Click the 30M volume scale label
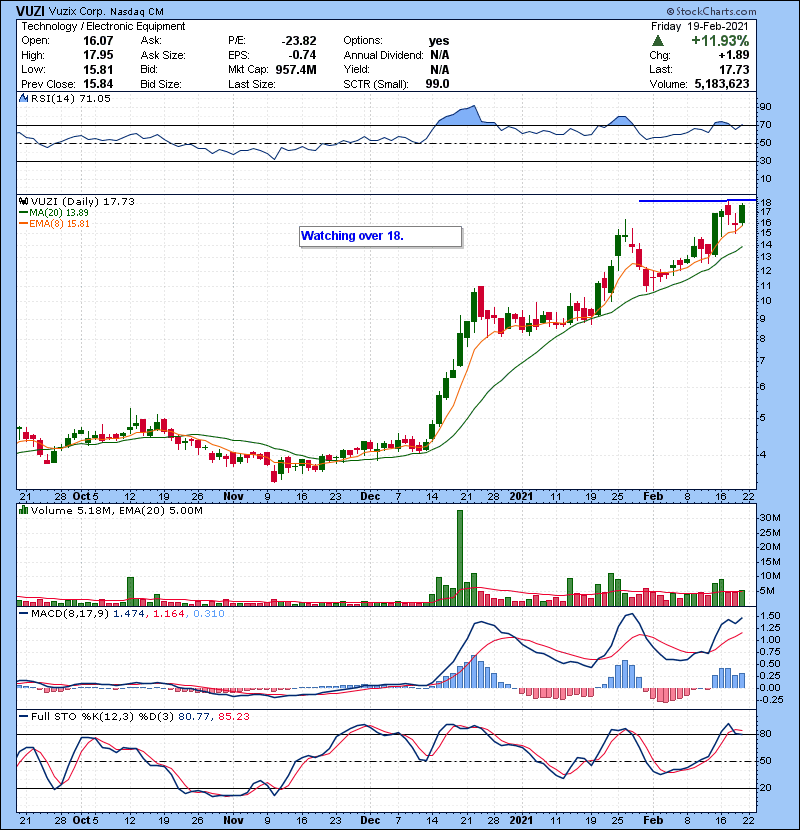Image resolution: width=800 pixels, height=830 pixels. pyautogui.click(x=770, y=518)
